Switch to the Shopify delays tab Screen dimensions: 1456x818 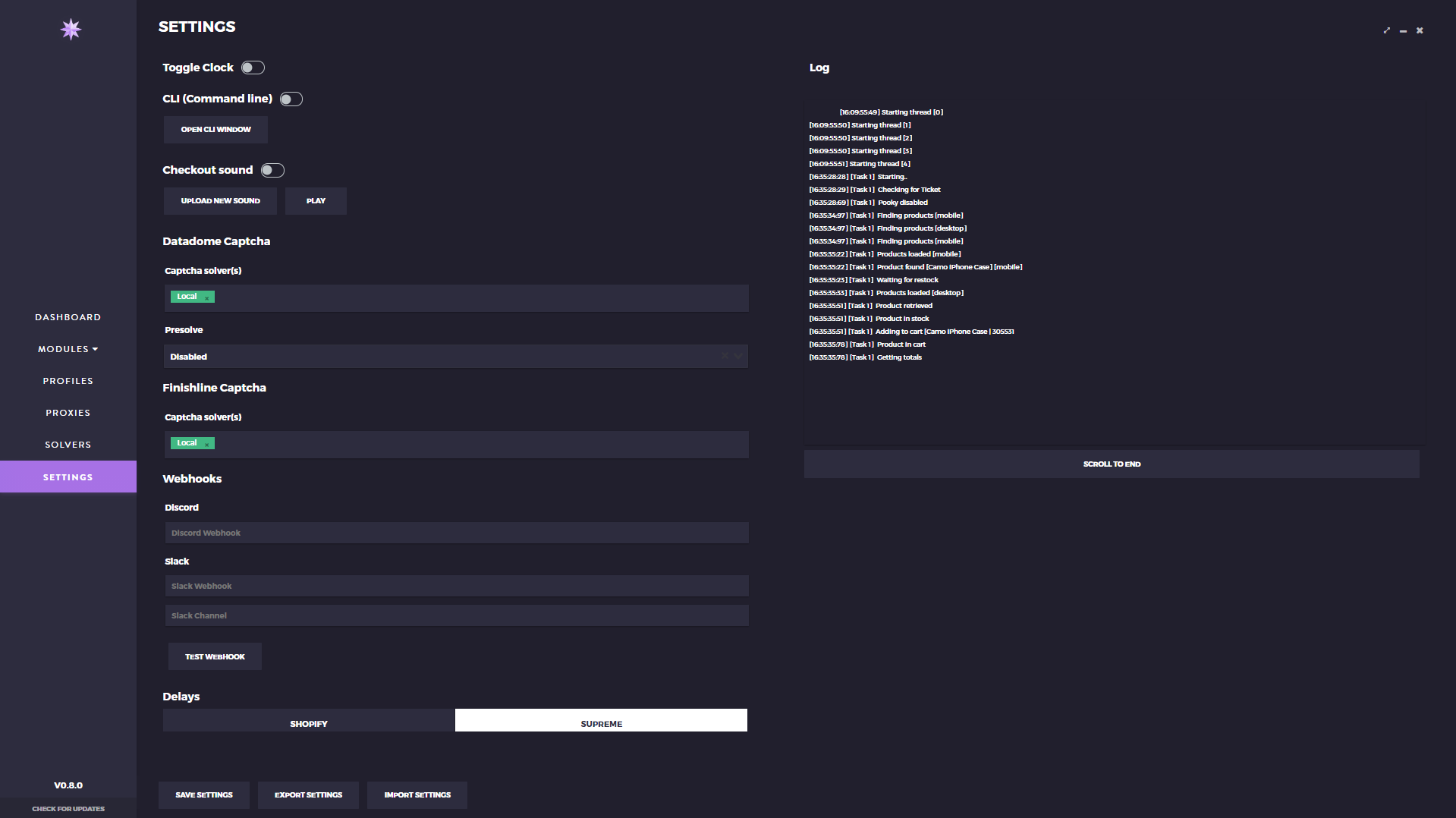pyautogui.click(x=308, y=721)
